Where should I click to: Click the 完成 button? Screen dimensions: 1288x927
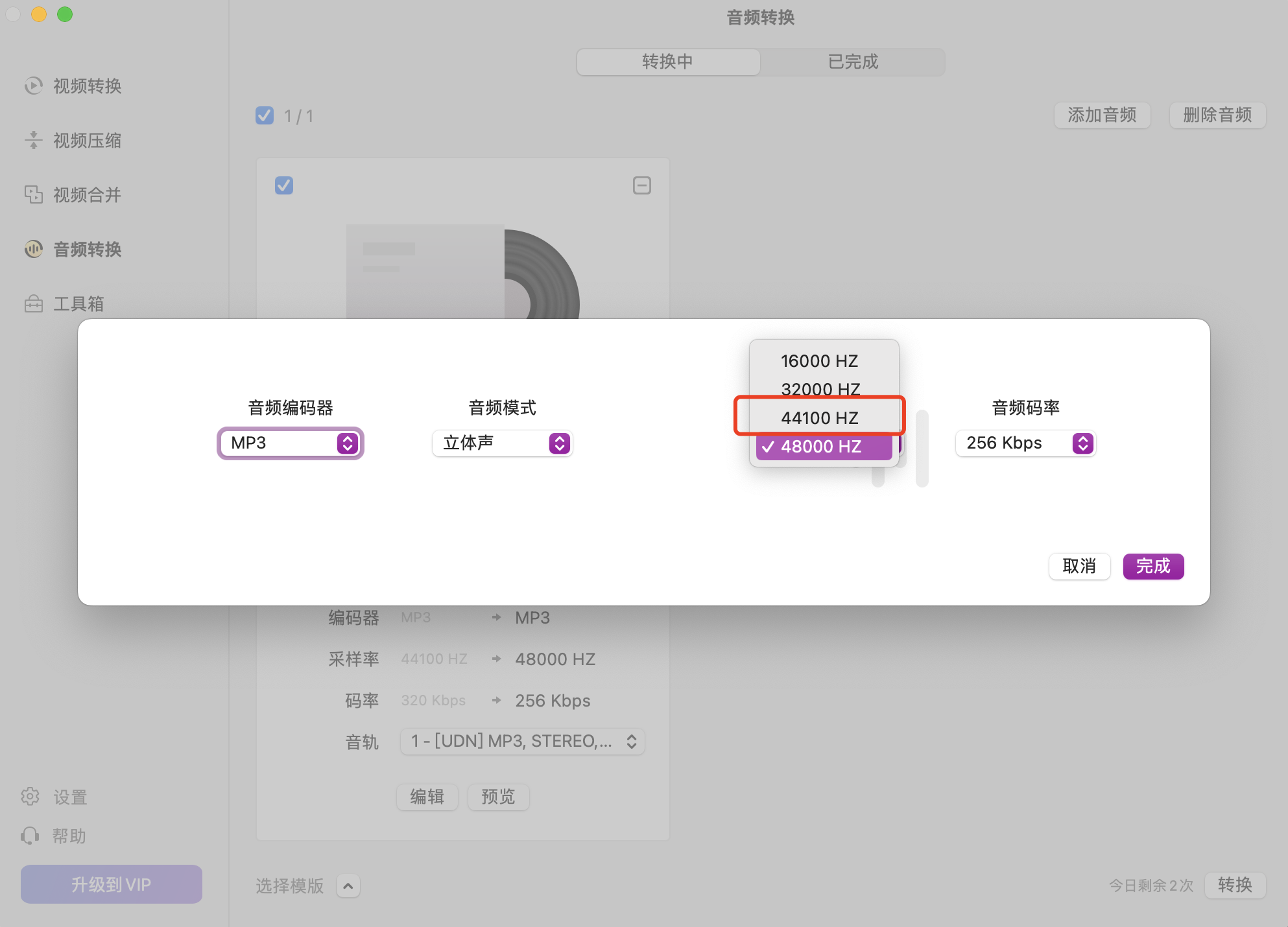(x=1152, y=566)
